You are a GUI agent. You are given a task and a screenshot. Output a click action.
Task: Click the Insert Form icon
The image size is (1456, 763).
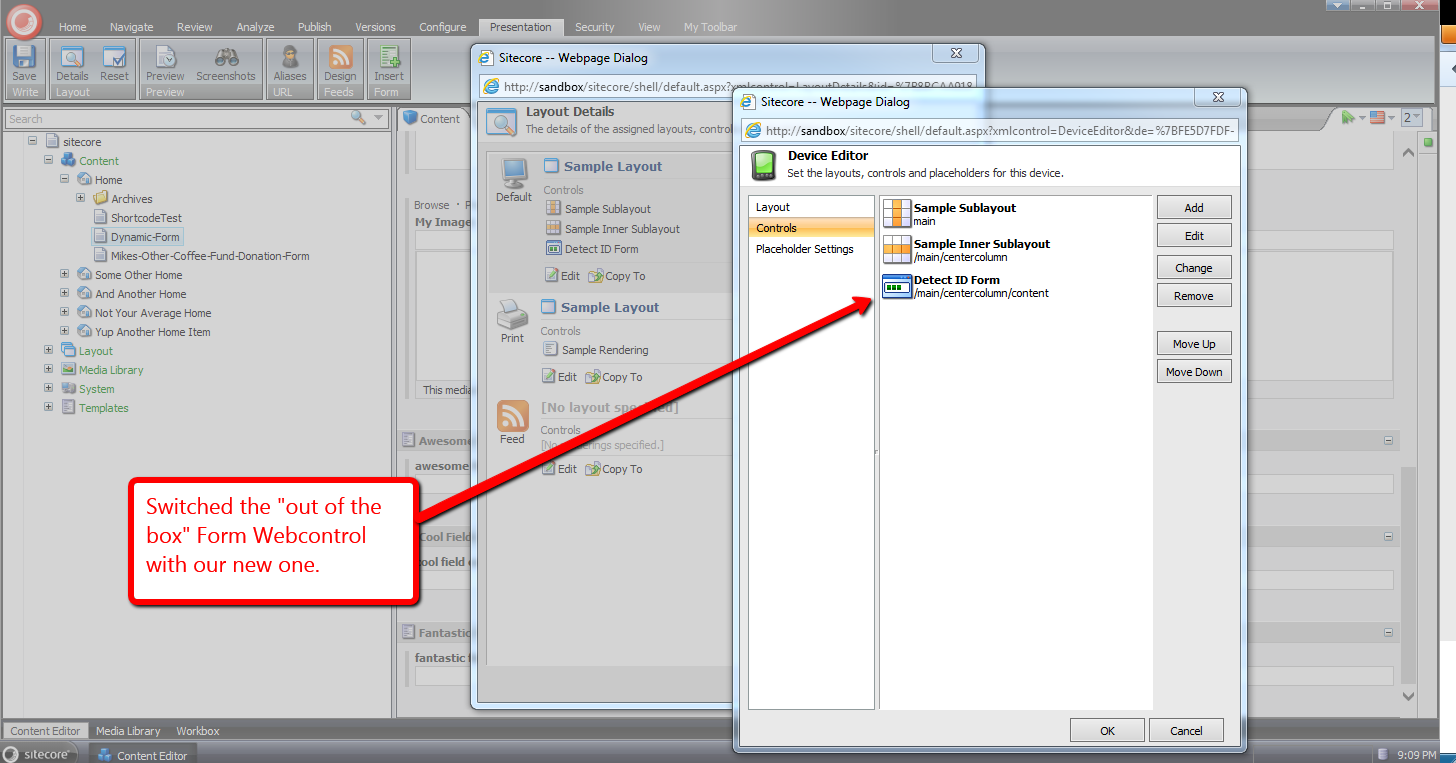(x=389, y=59)
